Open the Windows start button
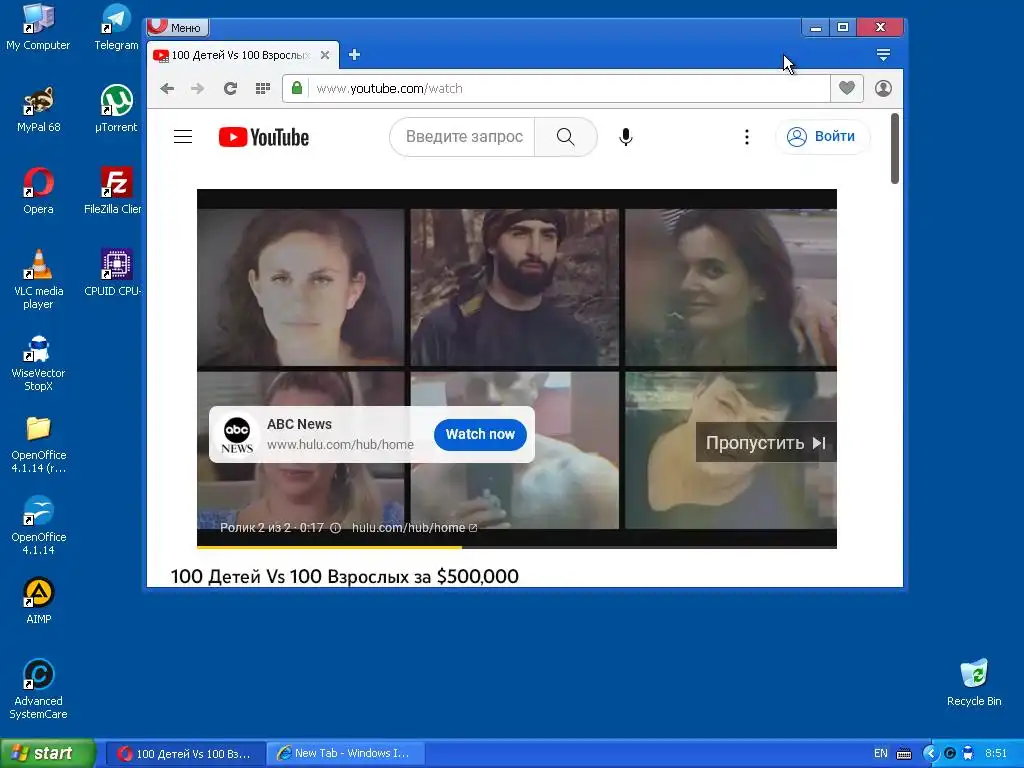1024x768 pixels. (48, 753)
